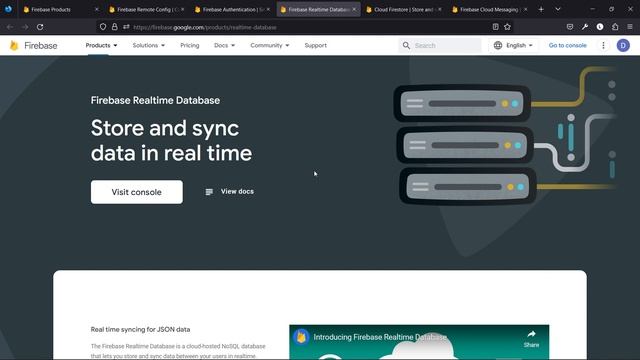
Task: Share the Introducing Firebase Realtime Database video
Action: [x=531, y=339]
